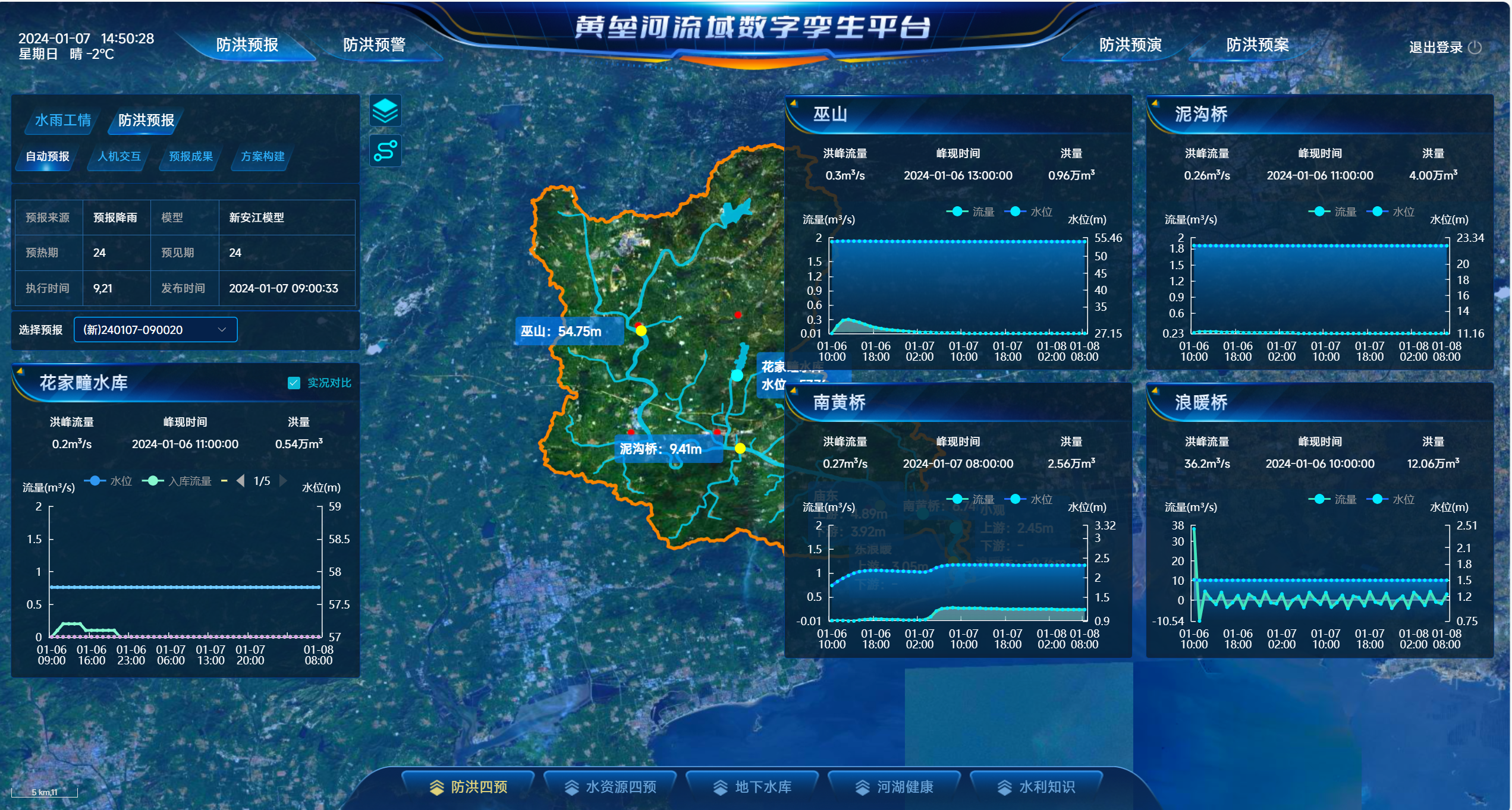Click next page arrow in reservoir legend
Screen dimensions: 1512x810
(283, 481)
